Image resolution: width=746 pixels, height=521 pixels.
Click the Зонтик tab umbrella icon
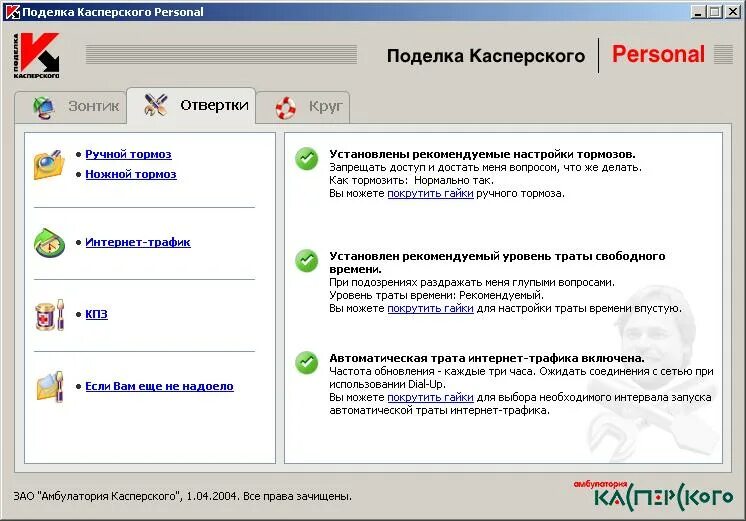44,107
